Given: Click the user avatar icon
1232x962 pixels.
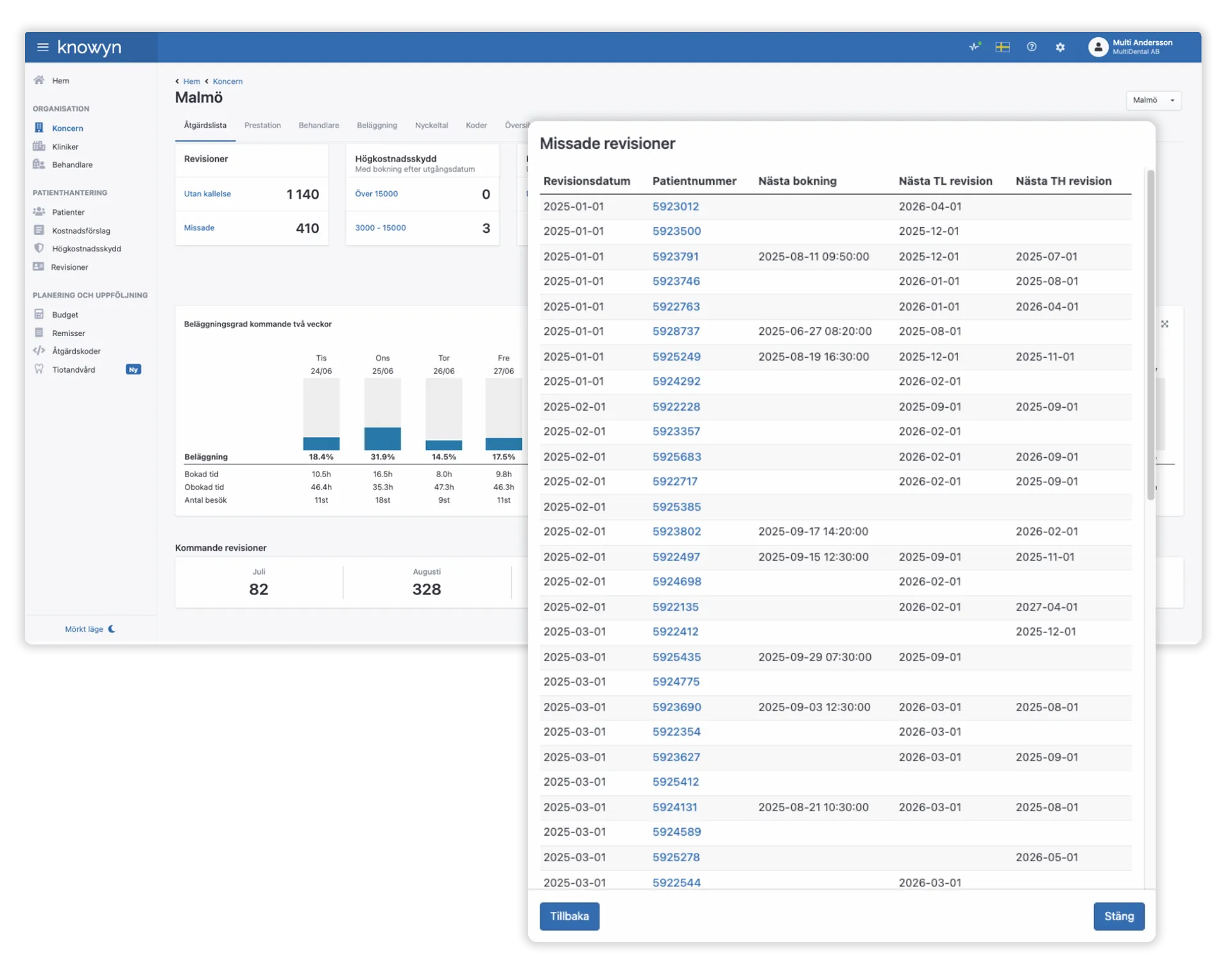Looking at the screenshot, I should point(1098,47).
